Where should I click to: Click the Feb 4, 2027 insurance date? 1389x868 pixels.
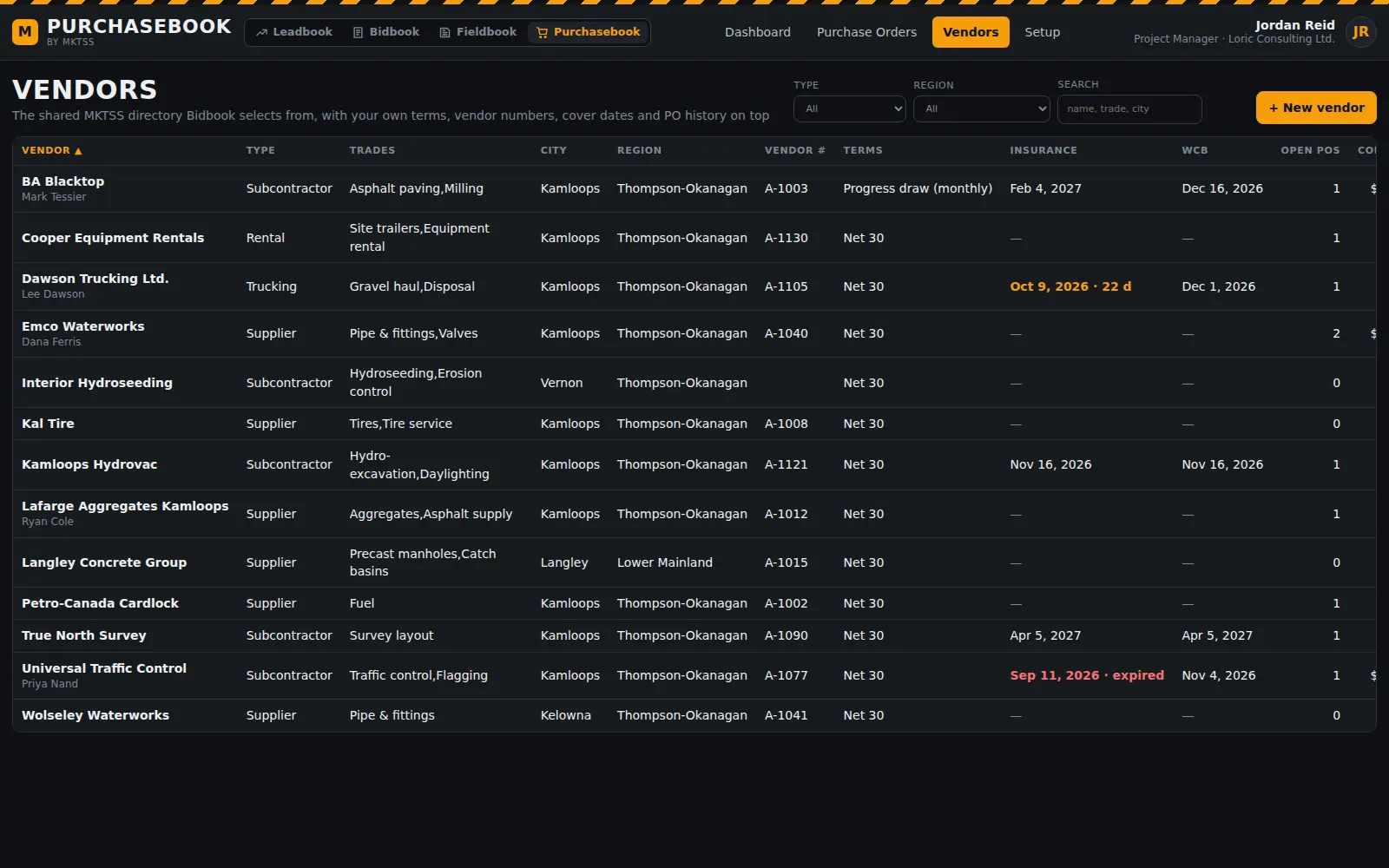pyautogui.click(x=1045, y=188)
